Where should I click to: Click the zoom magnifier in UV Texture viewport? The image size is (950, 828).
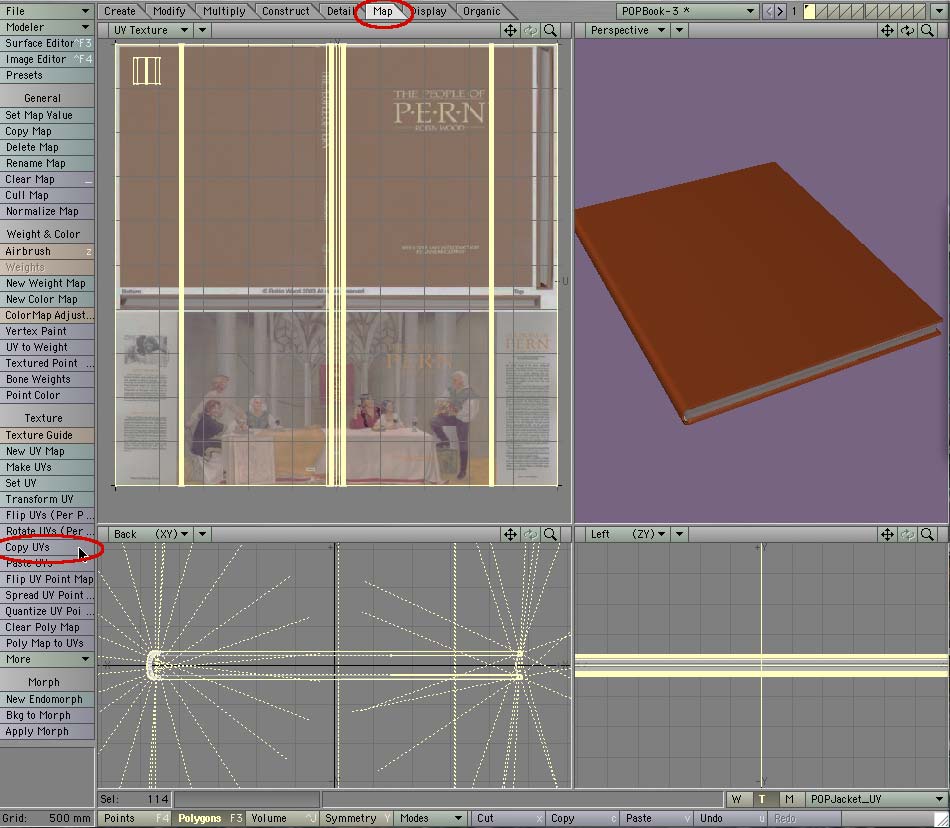click(x=550, y=30)
